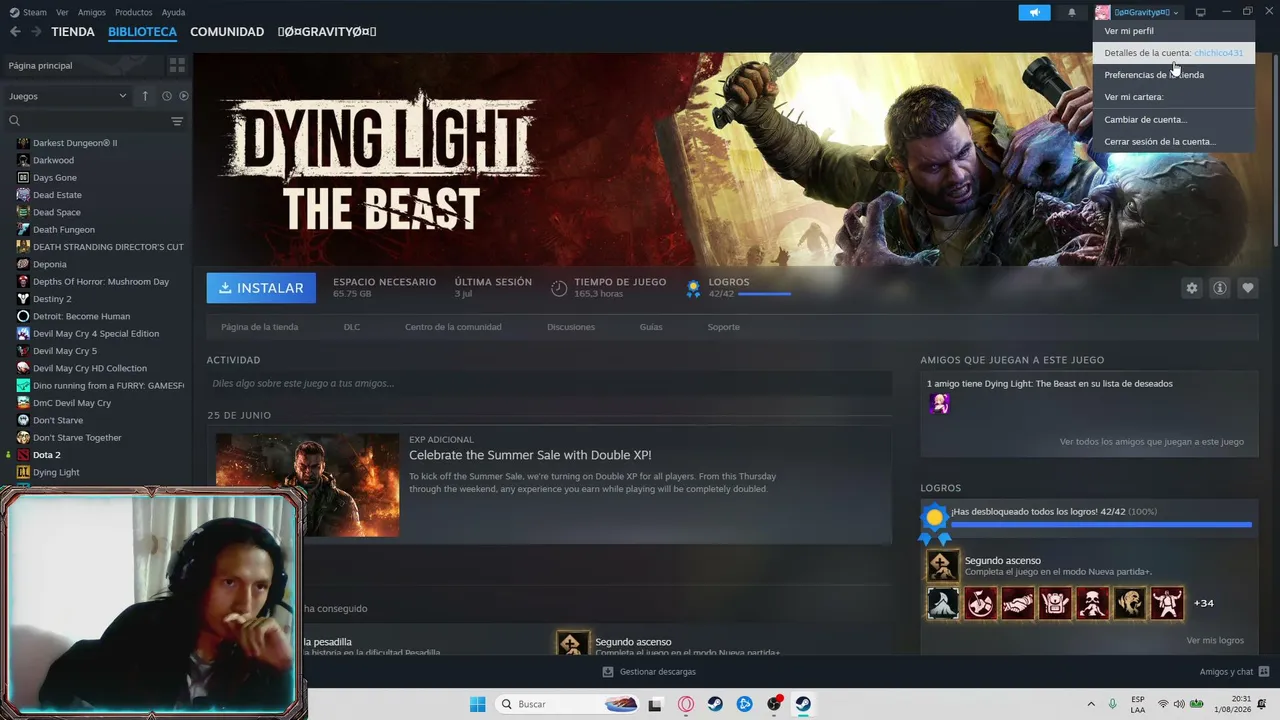Toggle the recent activity clock filter
The width and height of the screenshot is (1280, 720).
tap(167, 96)
